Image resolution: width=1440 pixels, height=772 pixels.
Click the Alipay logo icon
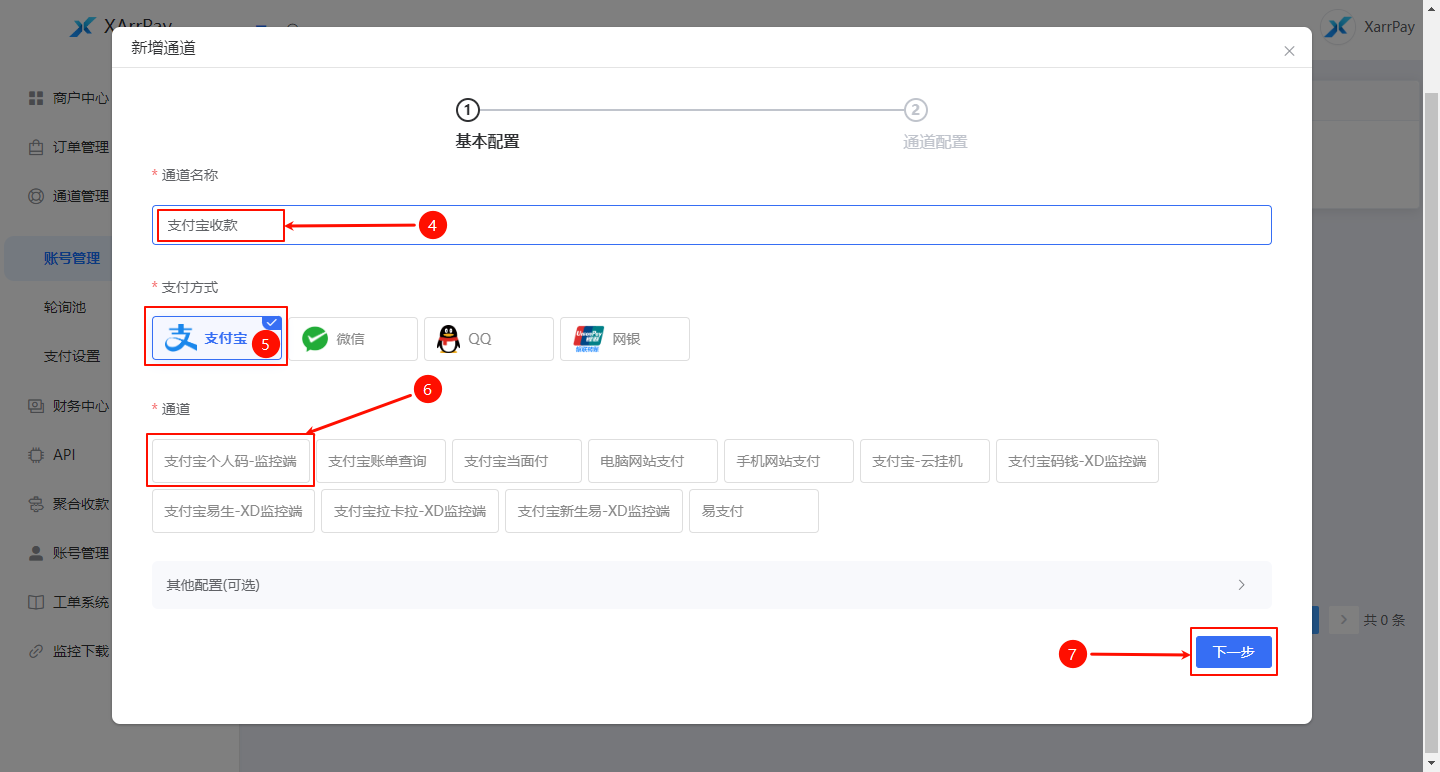[181, 339]
